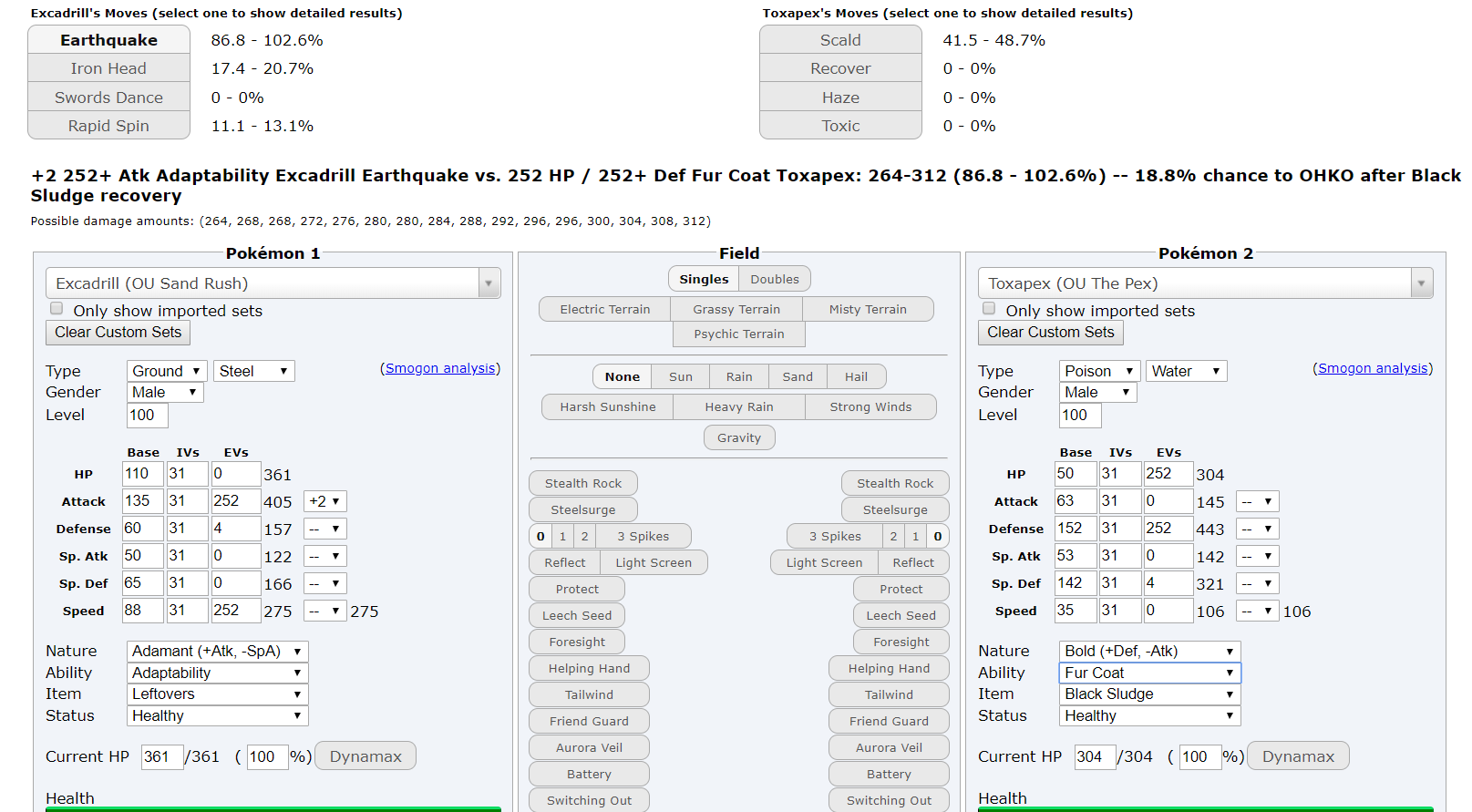Open the Attack boost +2 dropdown
The width and height of the screenshot is (1472, 812).
point(324,501)
